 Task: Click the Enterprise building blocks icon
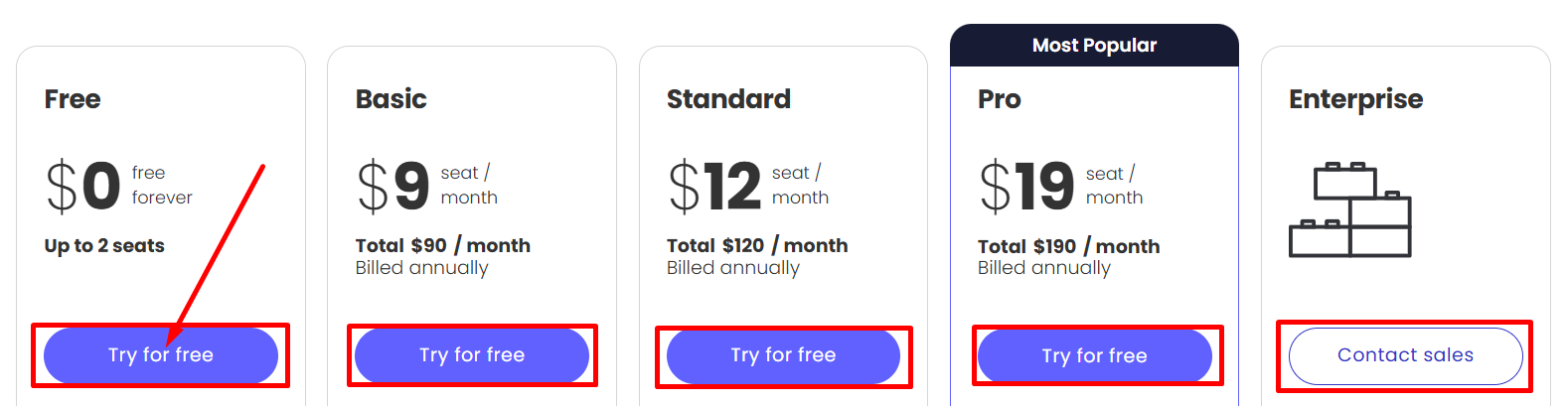[1349, 210]
